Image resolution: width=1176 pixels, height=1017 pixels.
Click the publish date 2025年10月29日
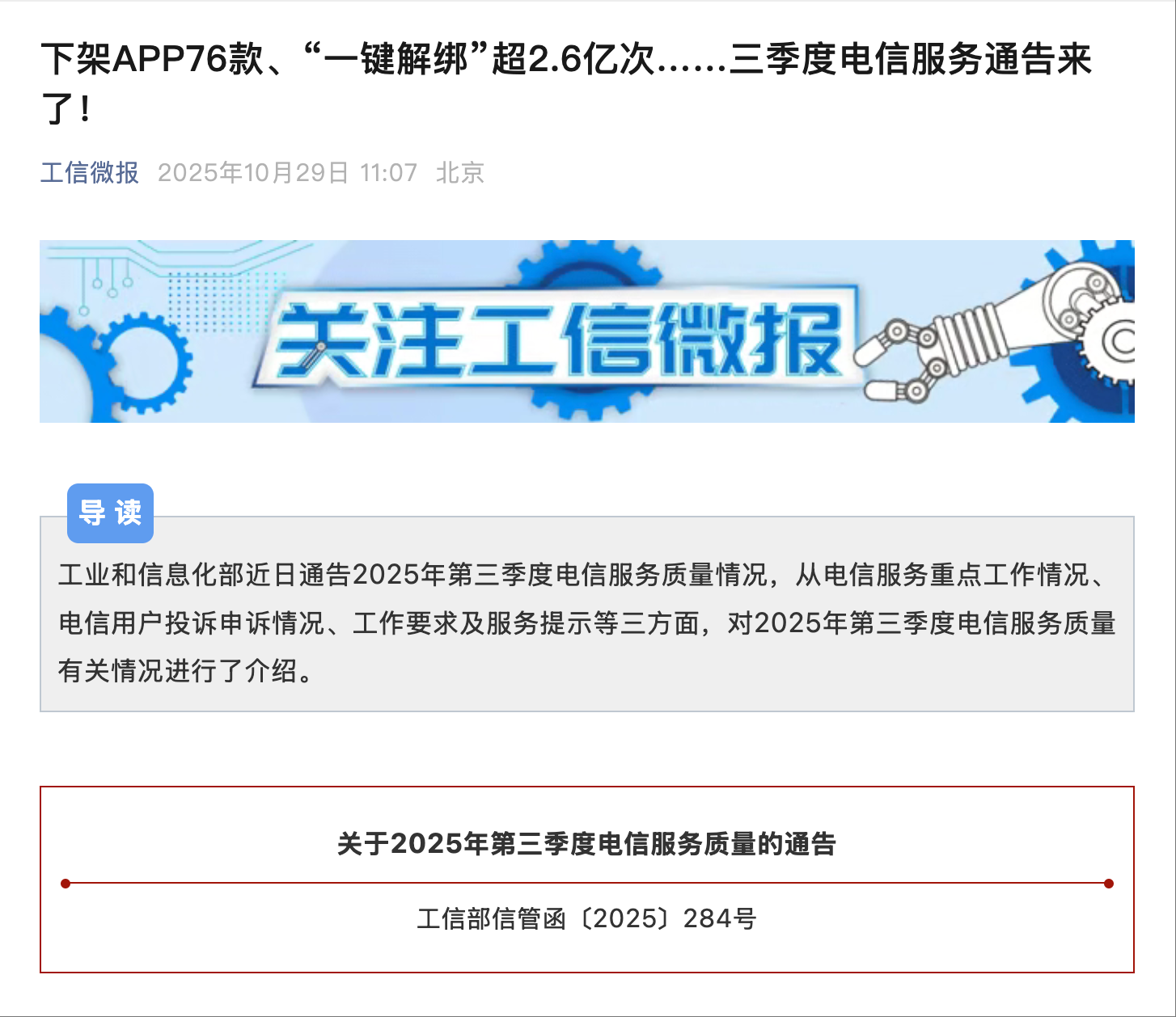click(255, 172)
